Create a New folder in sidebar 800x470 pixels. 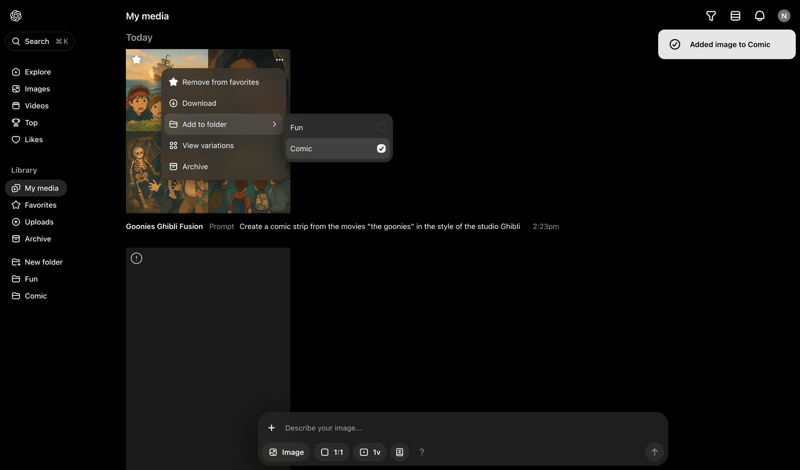[x=37, y=262]
